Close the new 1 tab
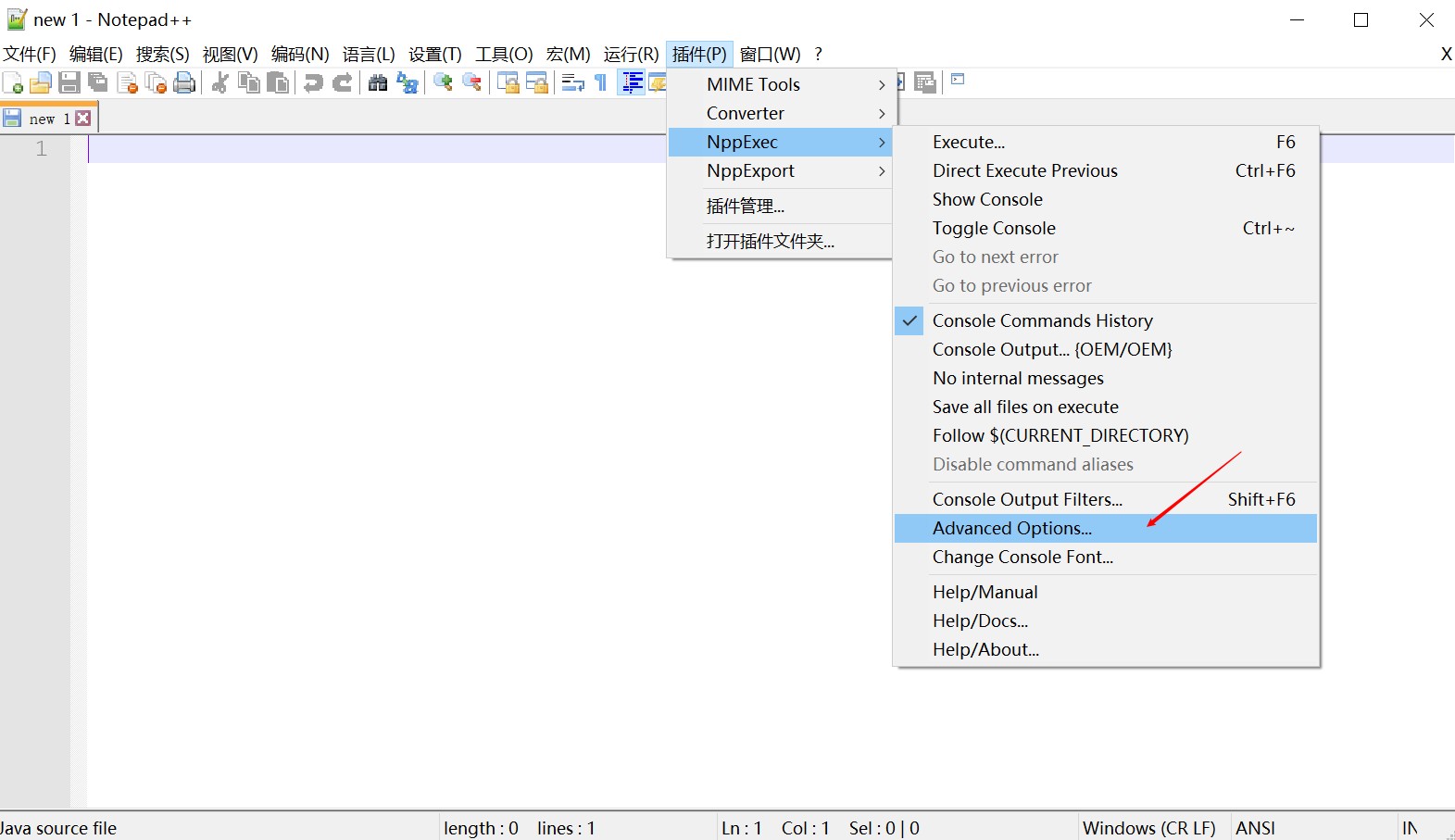Image resolution: width=1455 pixels, height=840 pixels. pyautogui.click(x=83, y=119)
